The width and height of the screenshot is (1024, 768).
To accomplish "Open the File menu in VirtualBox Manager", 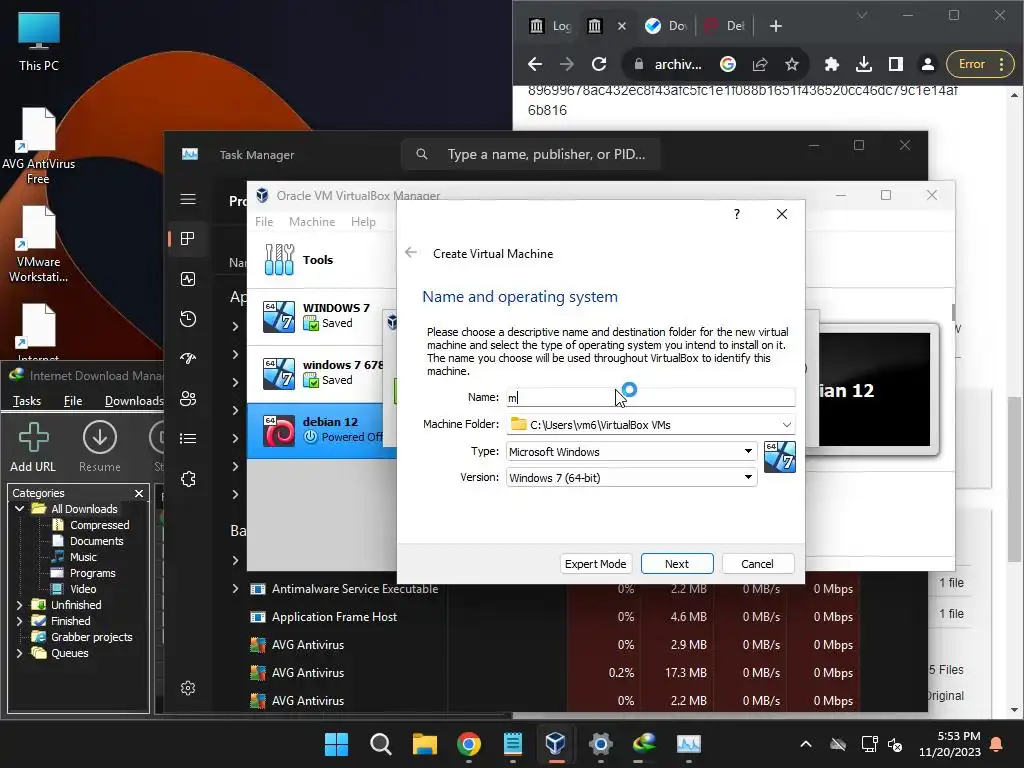I will click(x=264, y=221).
